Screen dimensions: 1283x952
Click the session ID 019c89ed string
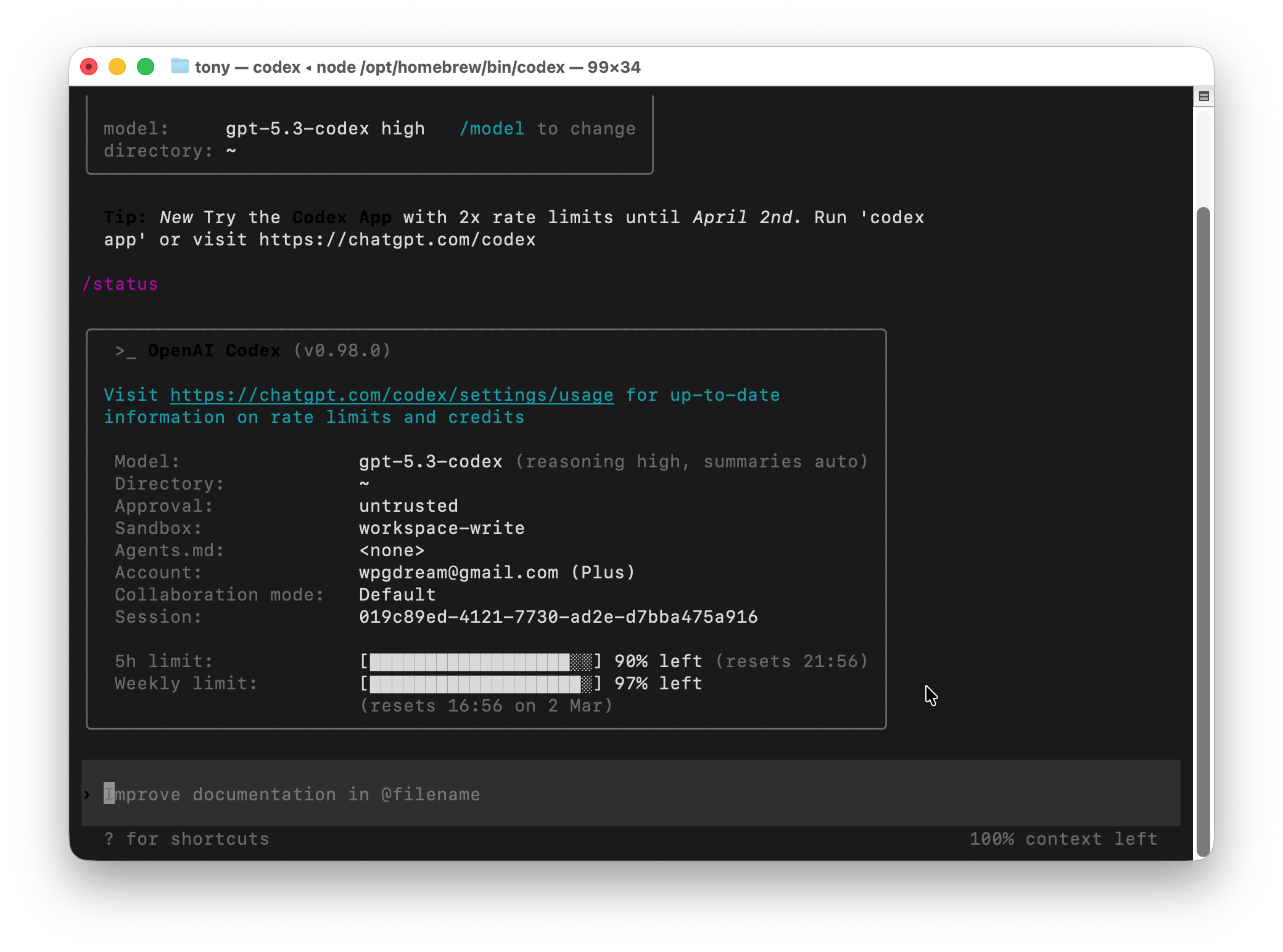click(x=558, y=617)
